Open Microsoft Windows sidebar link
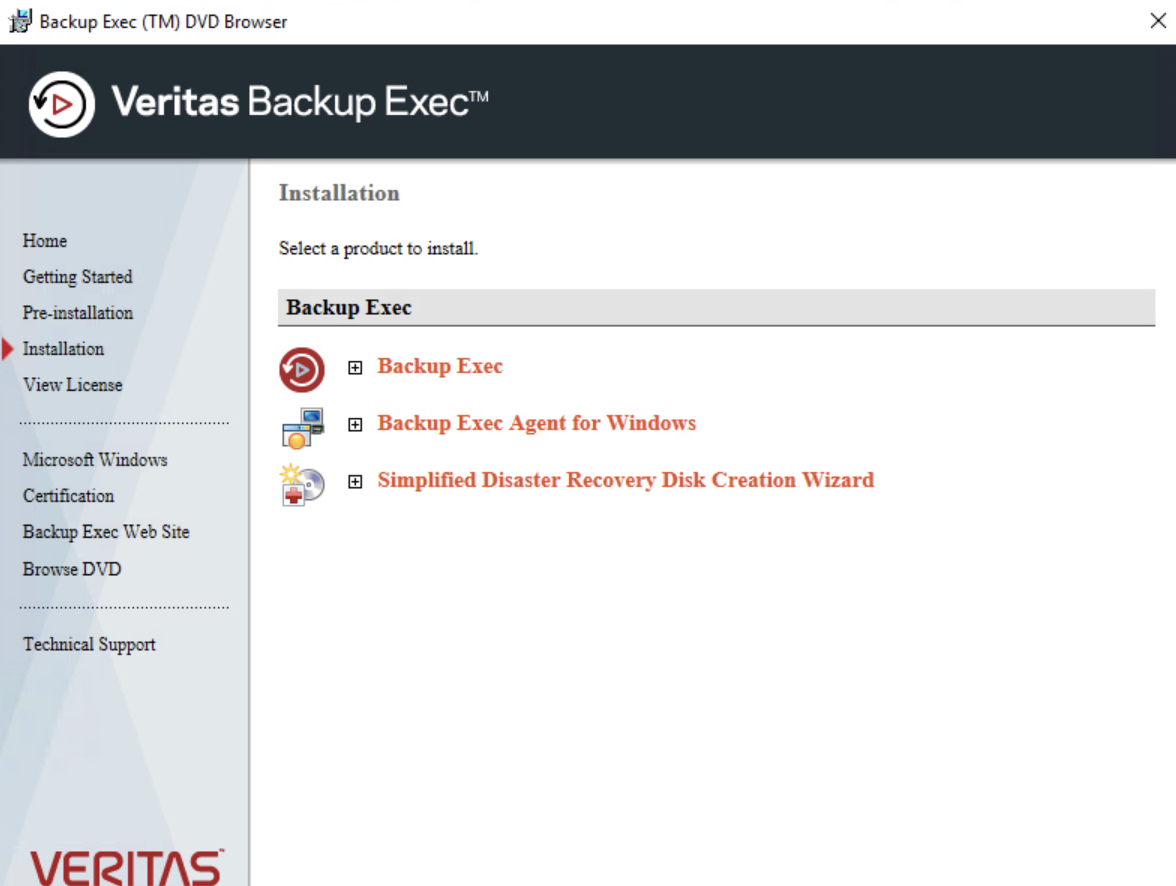Screen dimensions: 1176x886 pyautogui.click(x=94, y=460)
